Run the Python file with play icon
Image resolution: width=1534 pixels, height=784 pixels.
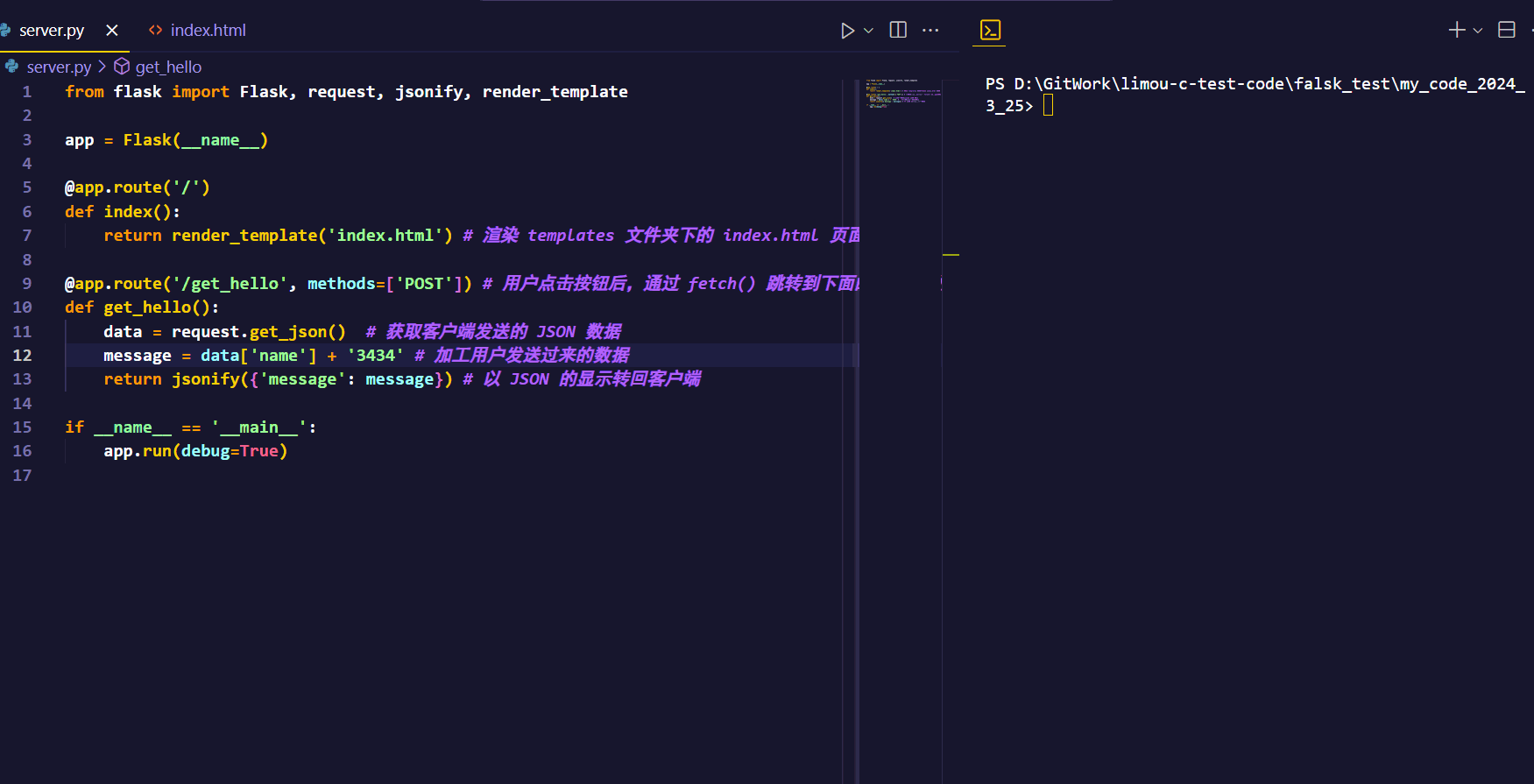tap(847, 31)
